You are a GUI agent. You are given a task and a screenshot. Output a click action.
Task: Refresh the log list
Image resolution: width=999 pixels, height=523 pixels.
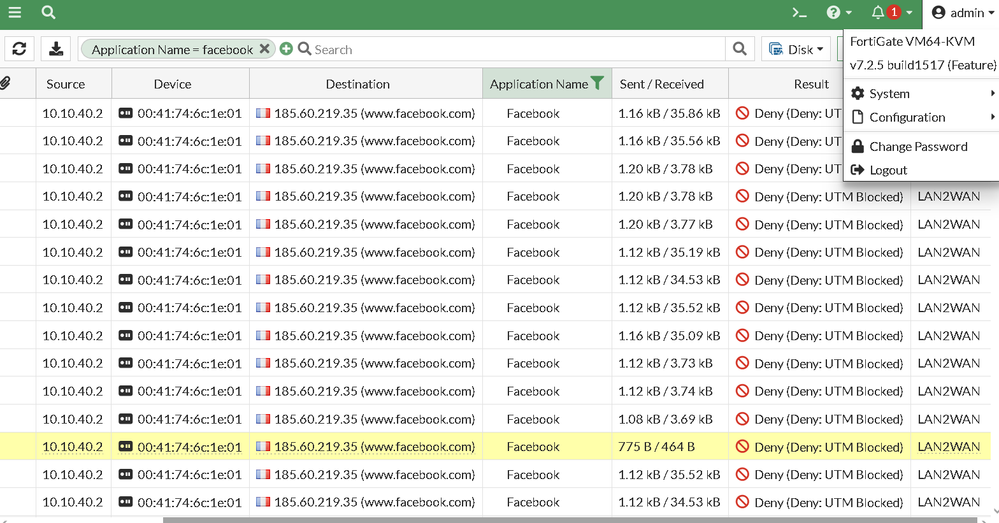click(x=20, y=49)
